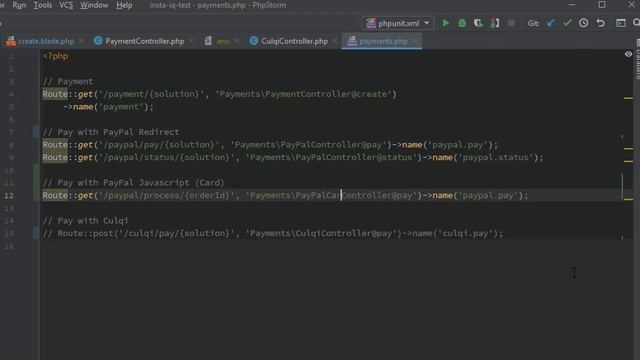
Task: Toggle the inspections eye icon in editor
Action: (x=628, y=54)
